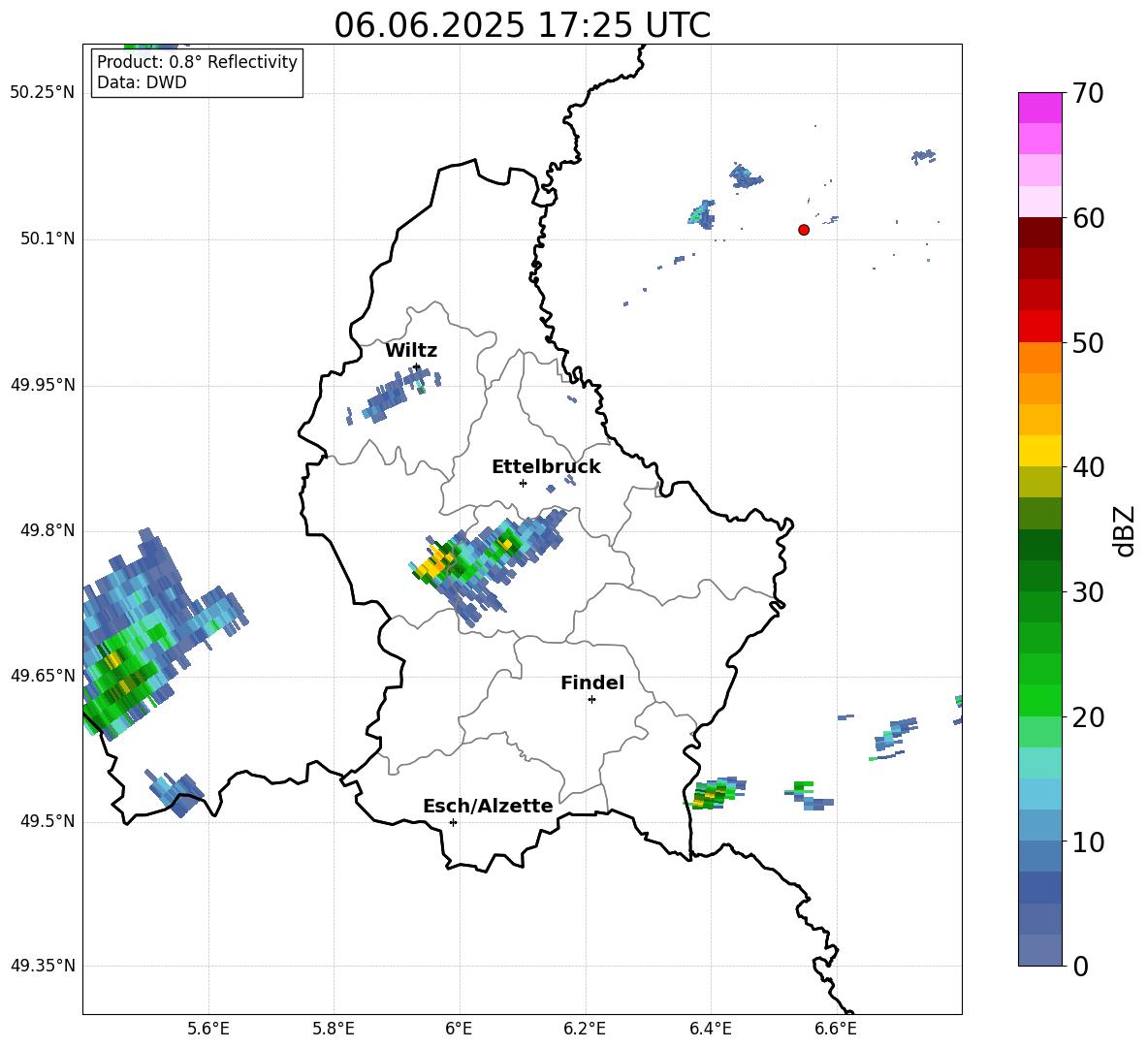Click the longitude label 6°E
The width and height of the screenshot is (1148, 1048).
[x=459, y=1029]
